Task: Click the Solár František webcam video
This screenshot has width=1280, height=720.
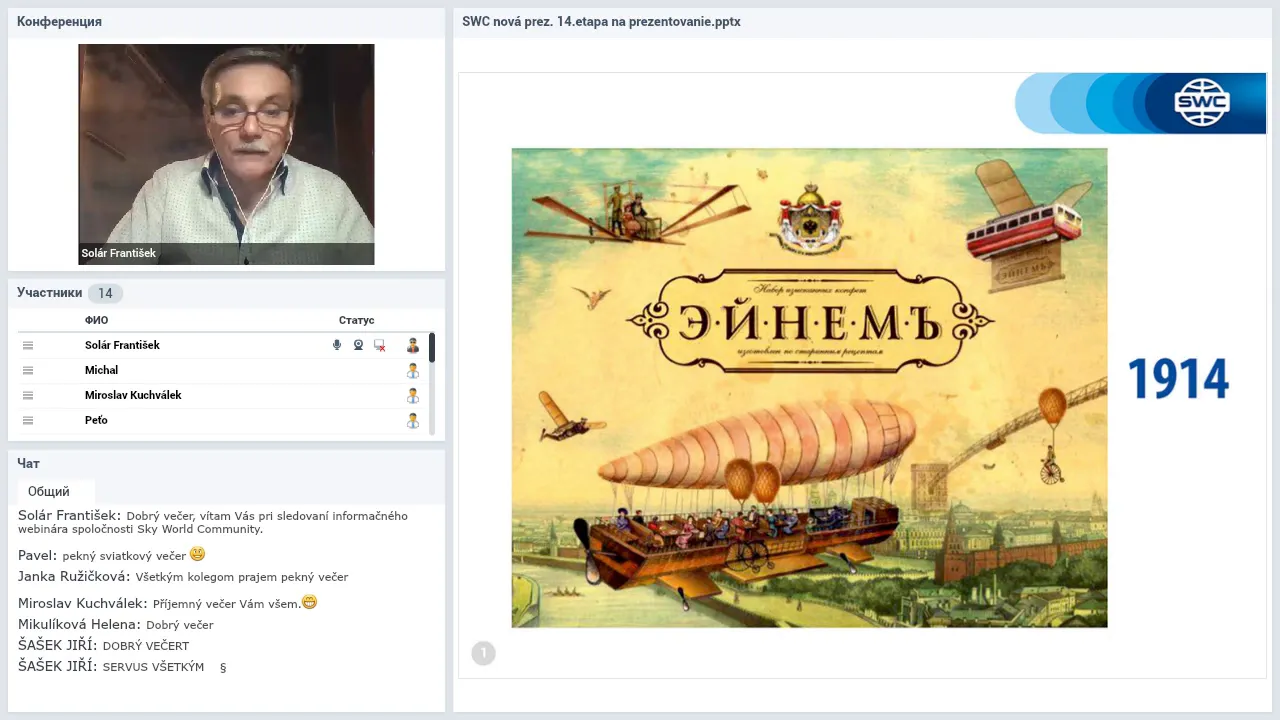Action: (226, 154)
